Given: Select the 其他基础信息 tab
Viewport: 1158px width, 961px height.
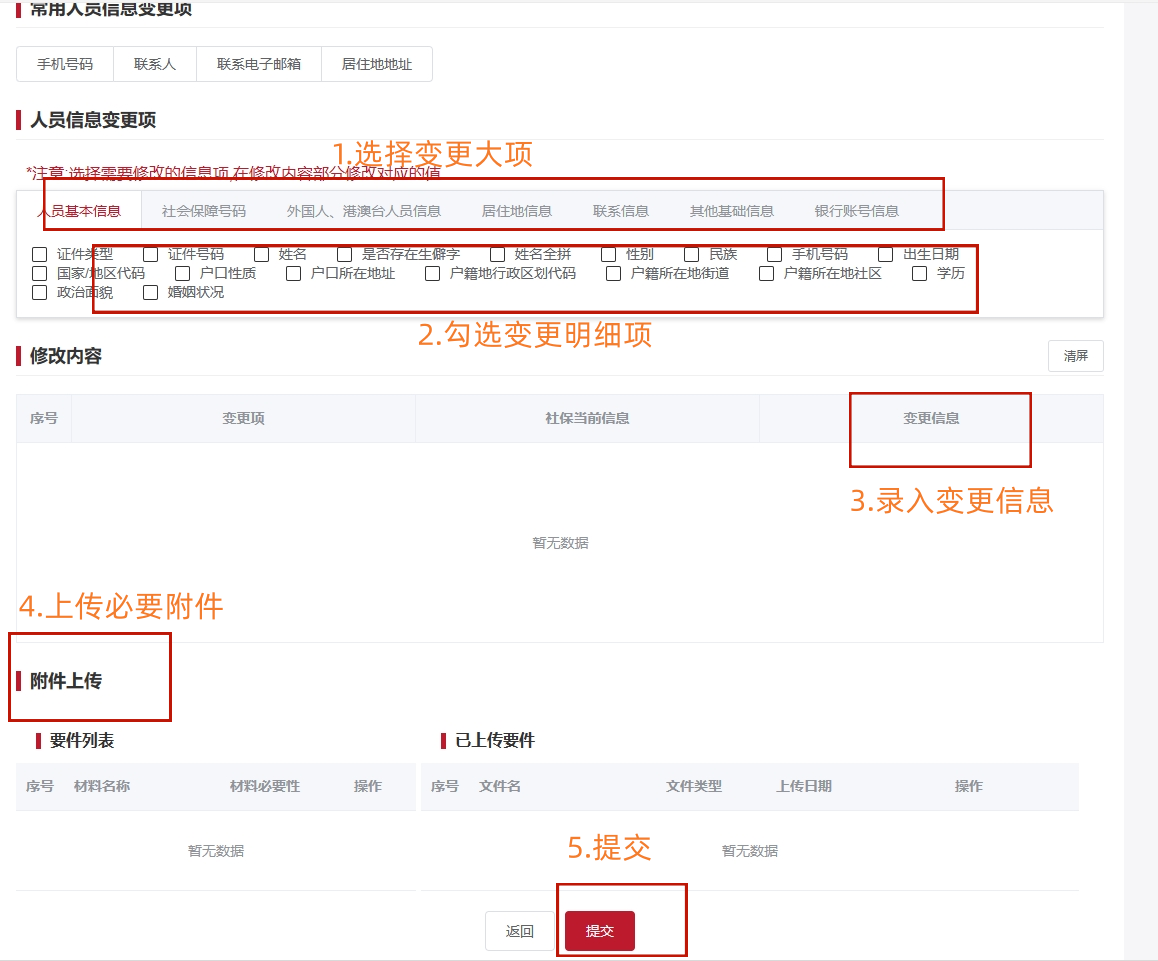Looking at the screenshot, I should click(732, 211).
